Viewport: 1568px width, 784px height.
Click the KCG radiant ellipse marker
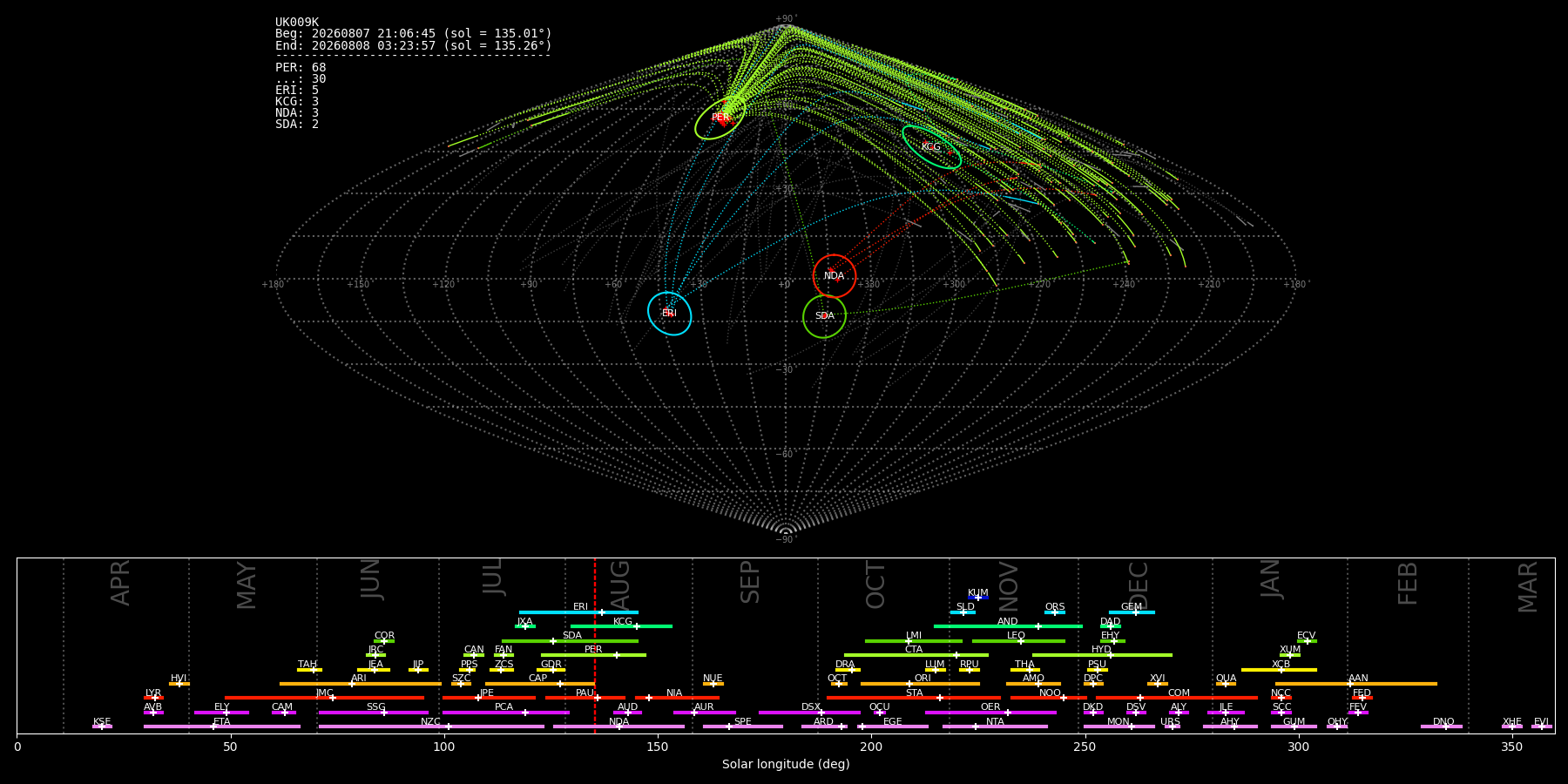[931, 147]
